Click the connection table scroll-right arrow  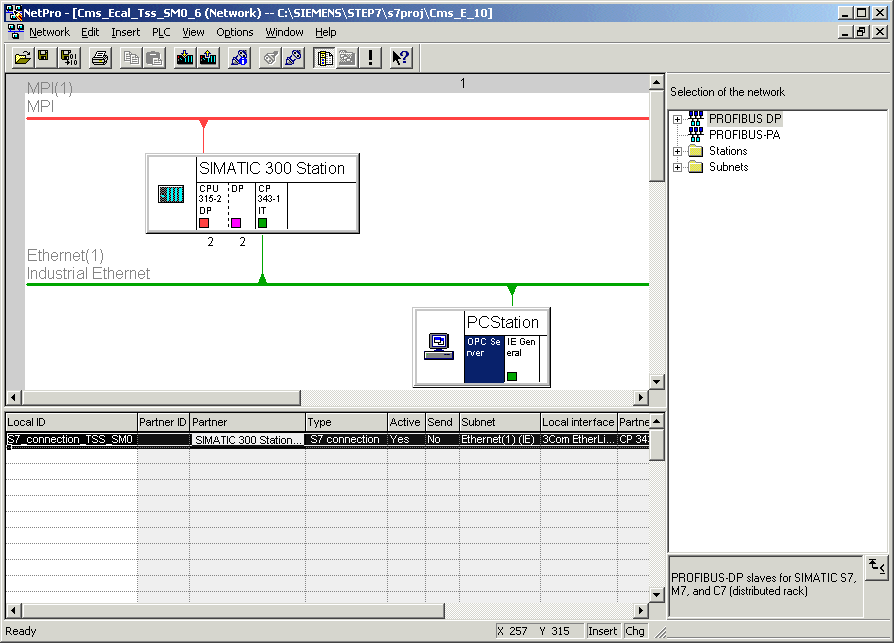(641, 611)
